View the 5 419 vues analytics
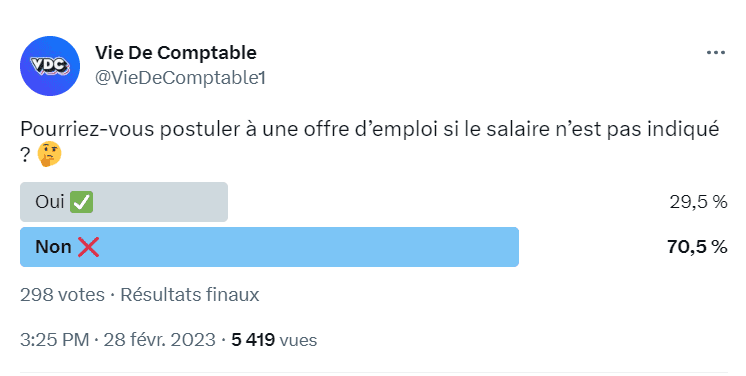Screen dimensions: 746x376 pos(274,340)
